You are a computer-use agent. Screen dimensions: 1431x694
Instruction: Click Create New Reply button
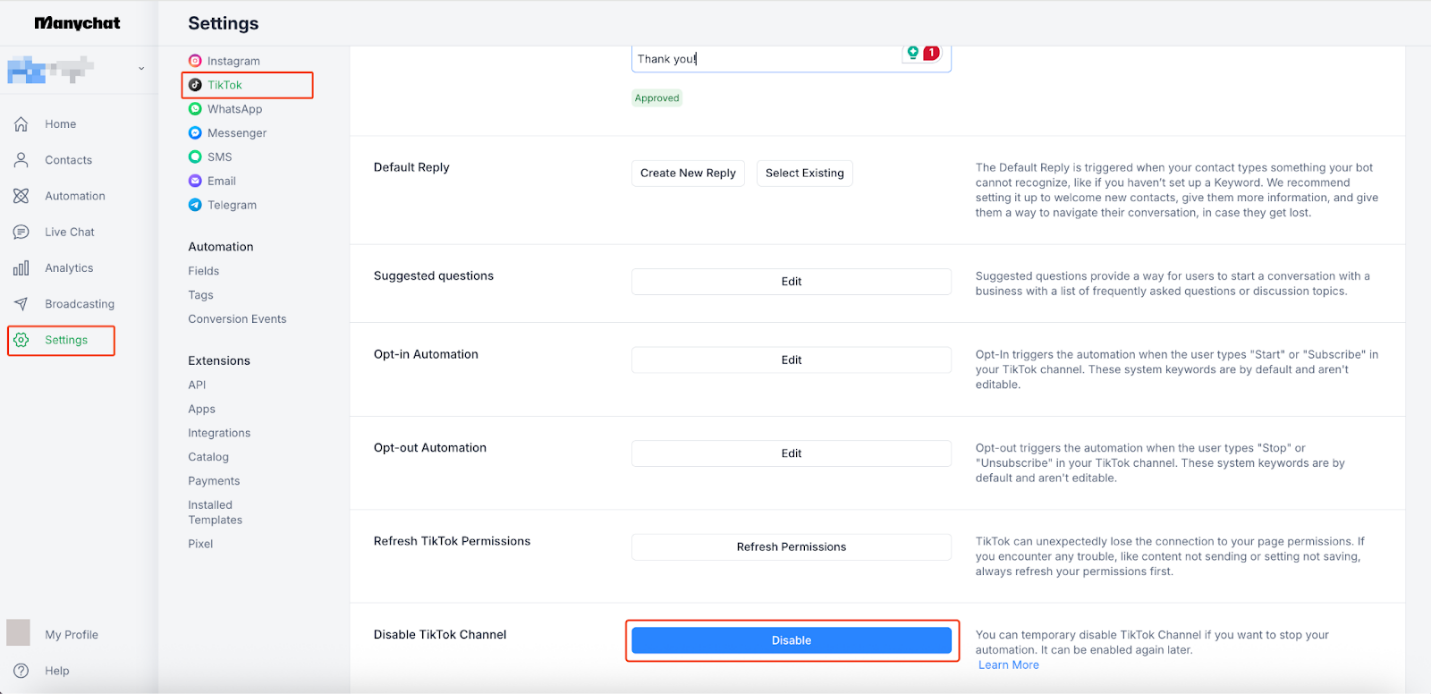click(x=688, y=173)
